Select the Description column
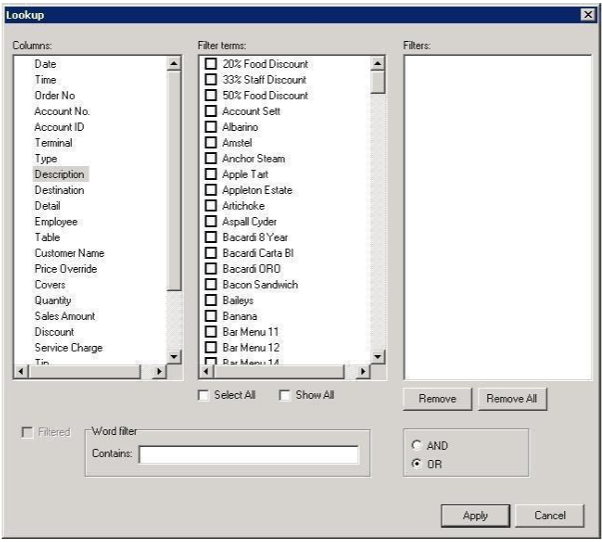 click(x=59, y=175)
